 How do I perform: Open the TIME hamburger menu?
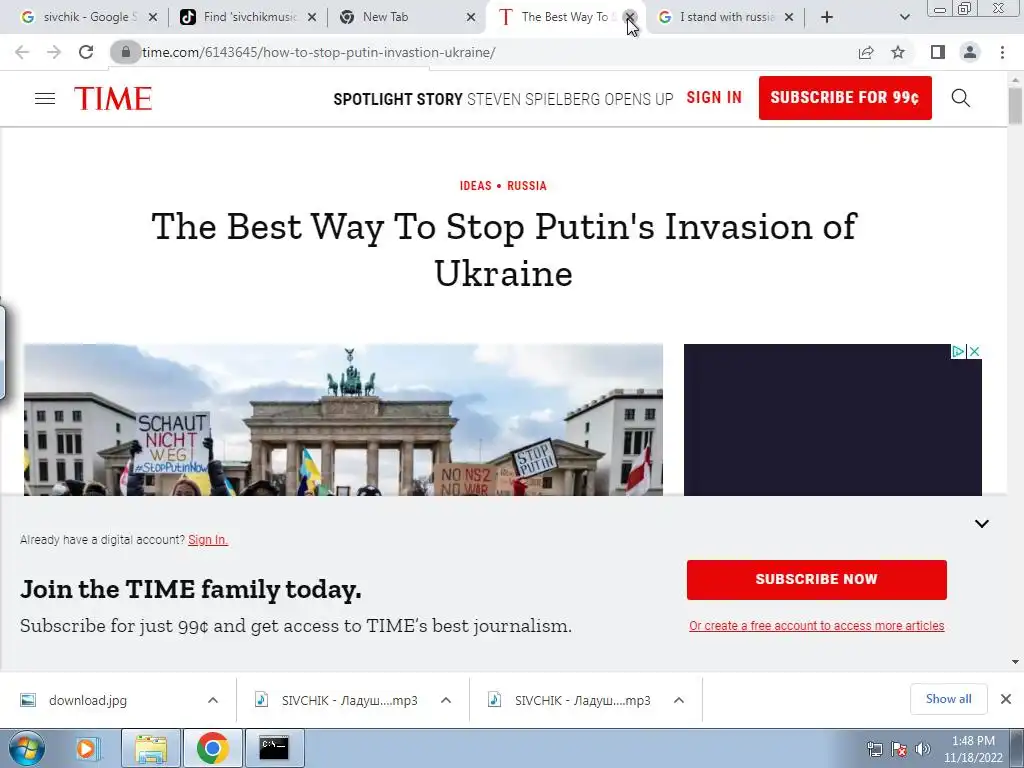(x=44, y=99)
